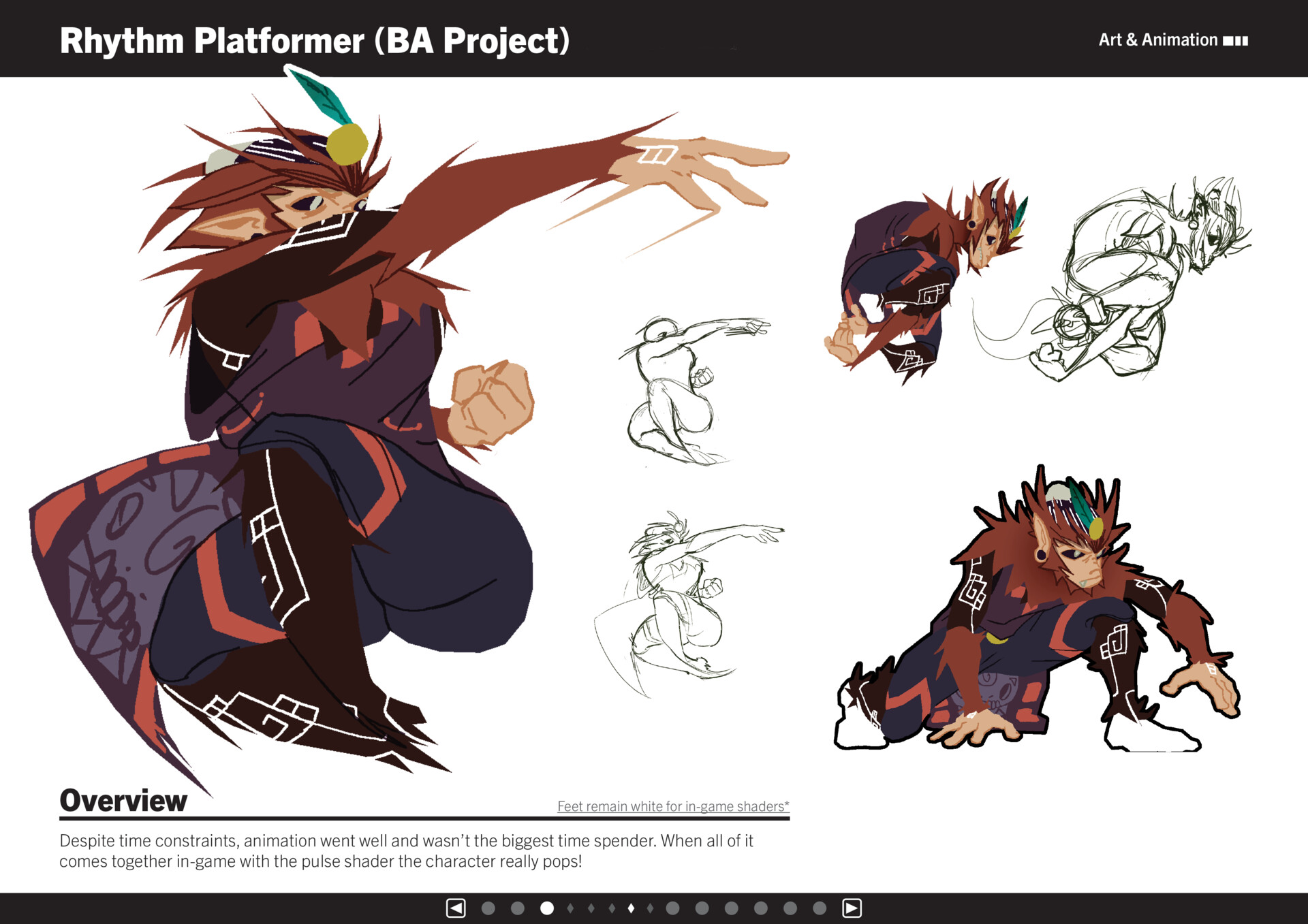
Task: Select the second gray circle indicator
Action: [x=518, y=907]
